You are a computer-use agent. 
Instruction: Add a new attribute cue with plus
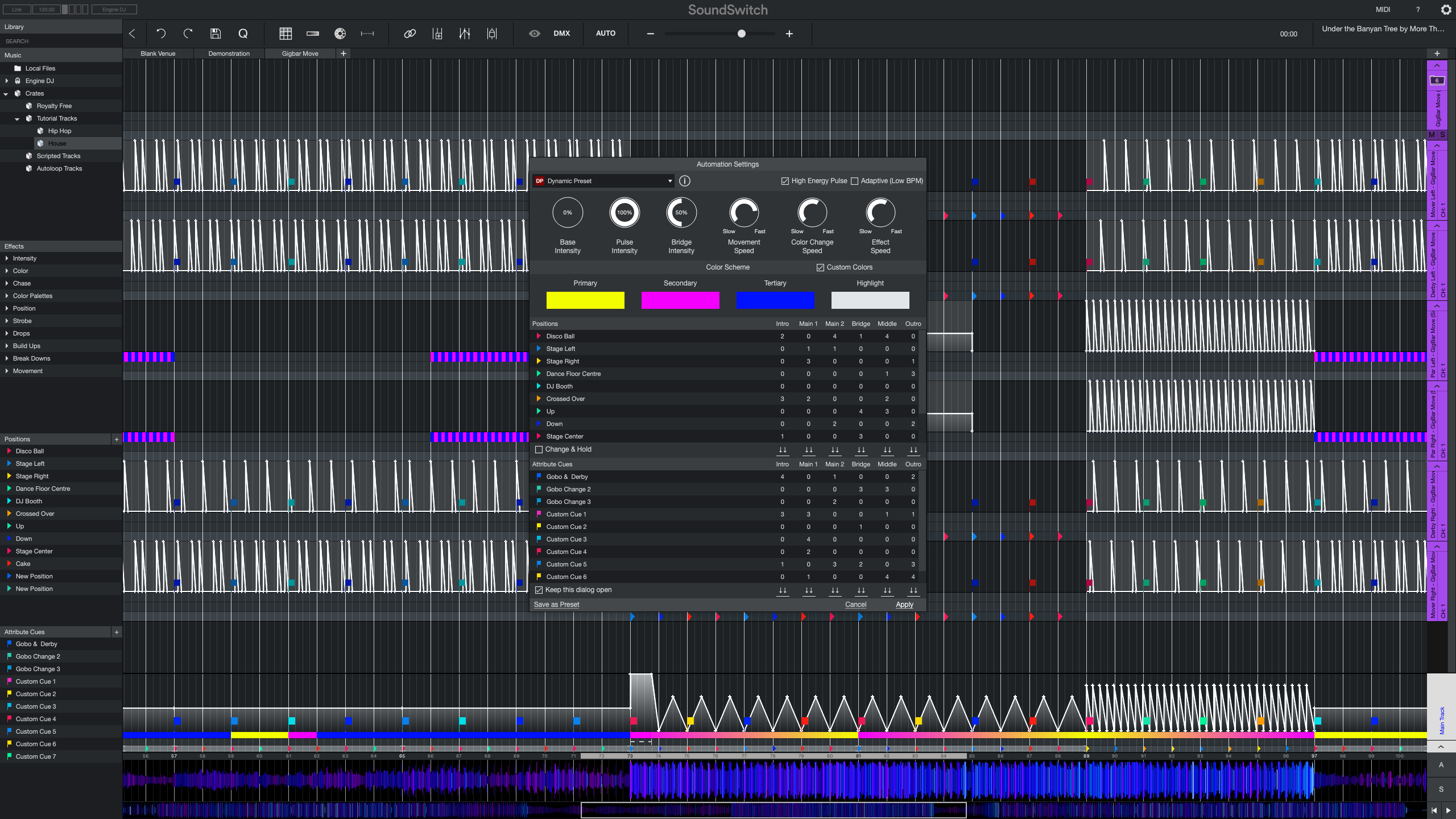coord(117,632)
